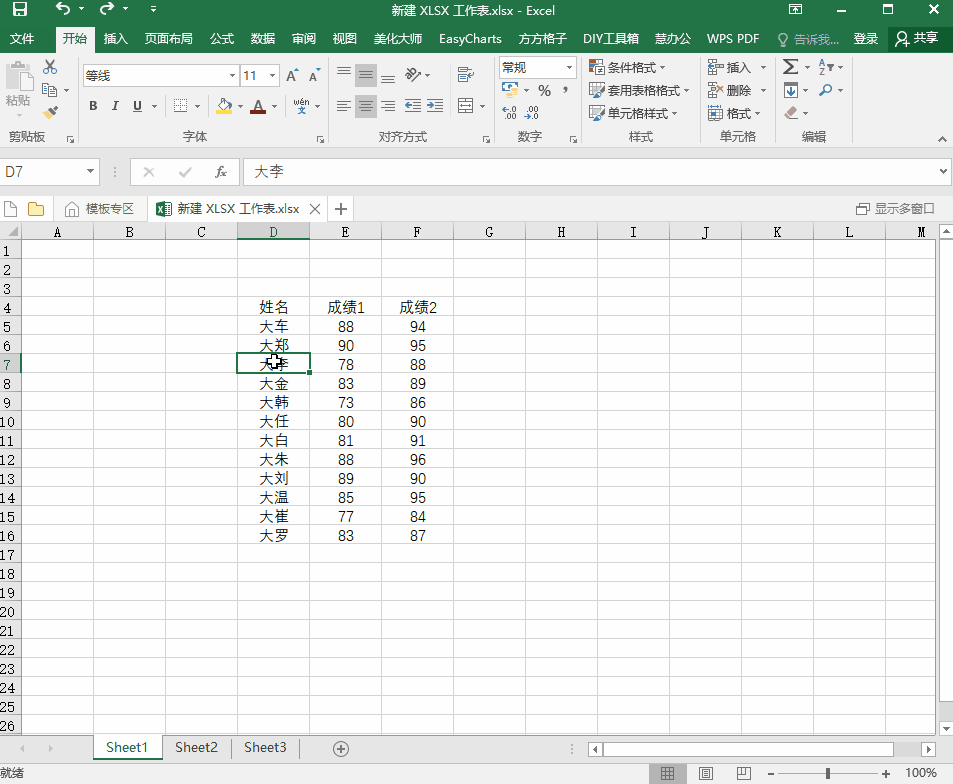Viewport: 953px width, 784px height.
Task: Open the font size dropdown
Action: pyautogui.click(x=272, y=75)
